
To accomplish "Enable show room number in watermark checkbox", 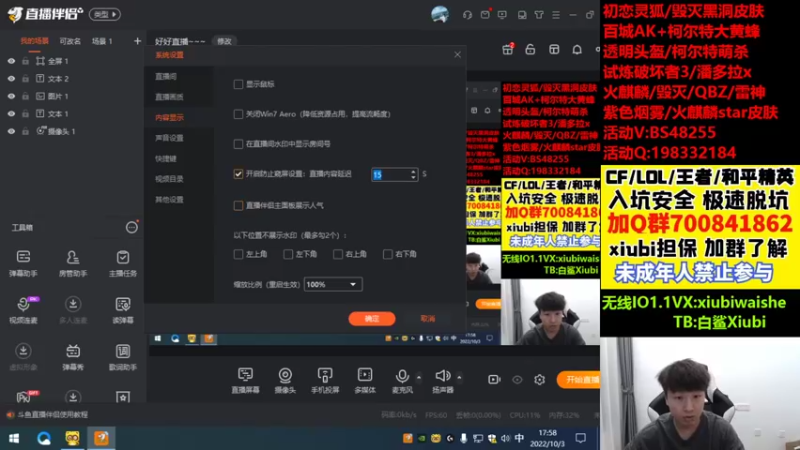I will click(x=238, y=144).
